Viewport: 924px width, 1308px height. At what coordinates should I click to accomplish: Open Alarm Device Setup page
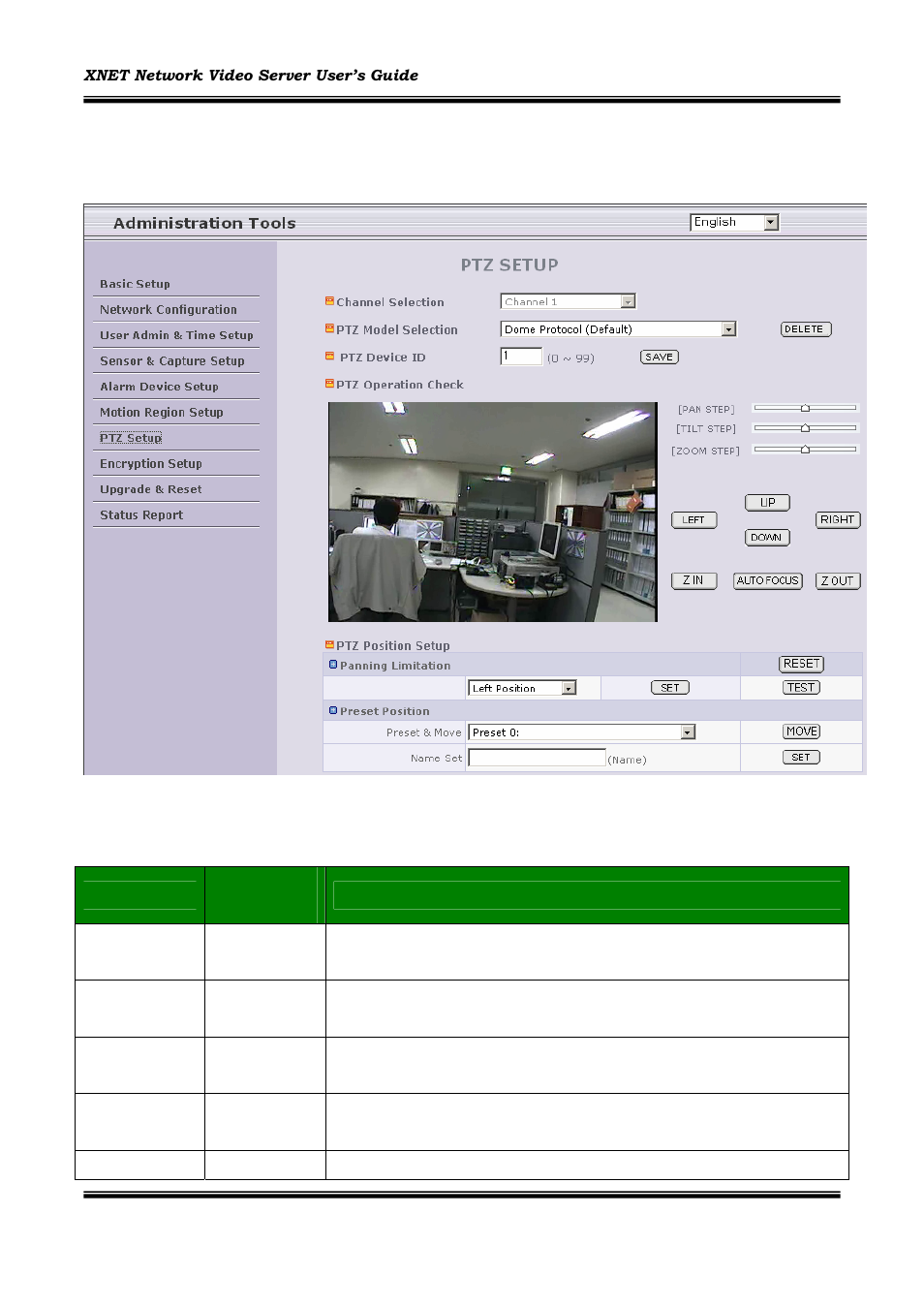click(159, 387)
